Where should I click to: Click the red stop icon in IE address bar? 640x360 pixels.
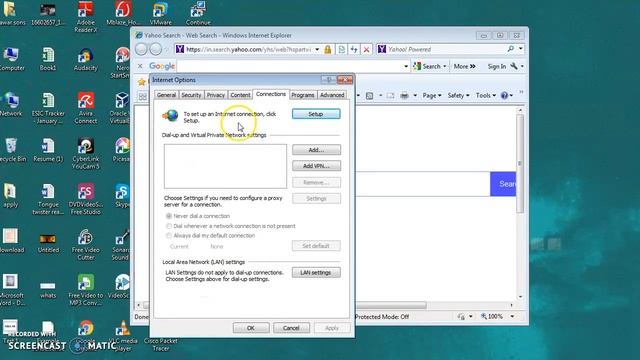[367, 49]
